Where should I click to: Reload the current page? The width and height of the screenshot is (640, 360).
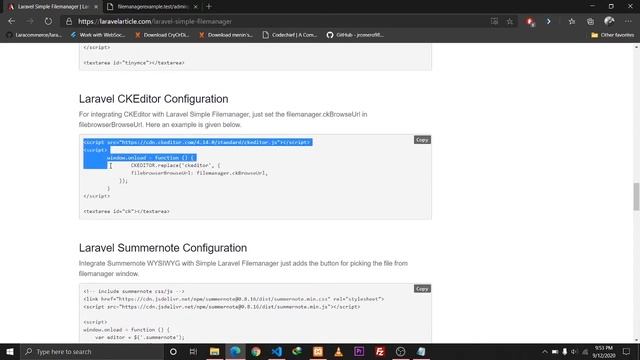pyautogui.click(x=48, y=21)
